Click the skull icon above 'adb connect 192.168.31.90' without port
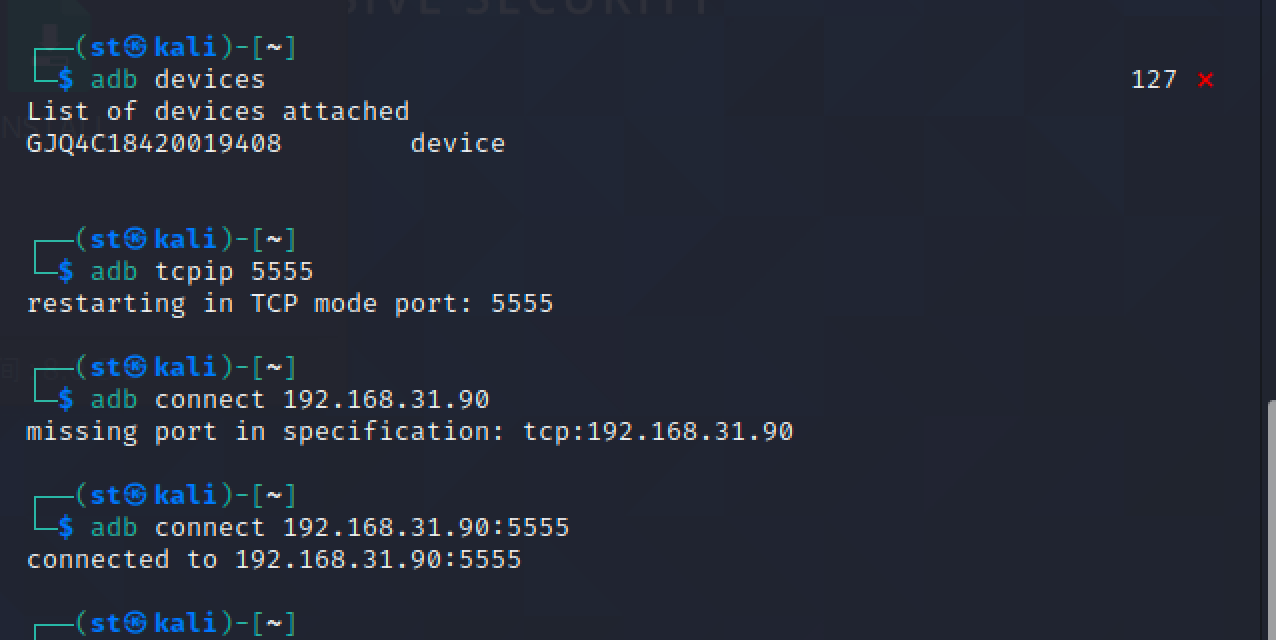Viewport: 1276px width, 640px height. click(137, 367)
